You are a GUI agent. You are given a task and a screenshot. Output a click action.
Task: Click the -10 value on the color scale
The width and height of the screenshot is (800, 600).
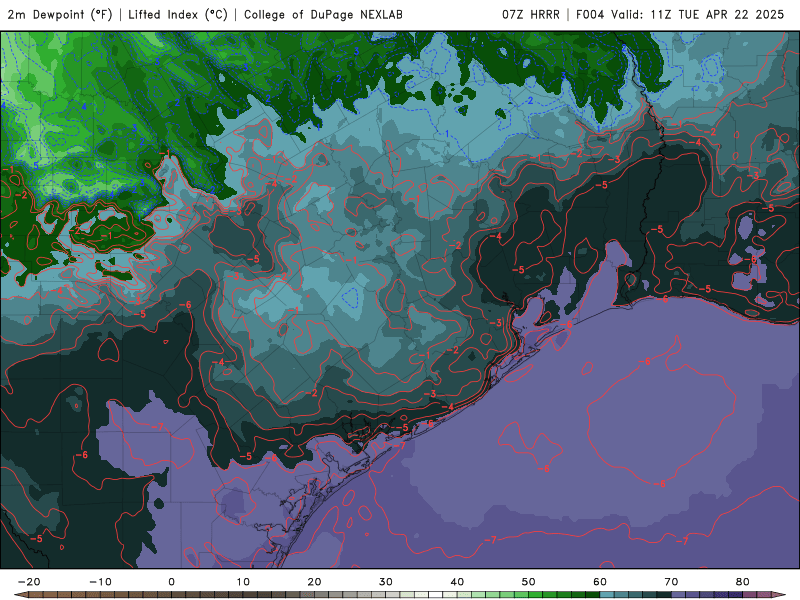100,581
